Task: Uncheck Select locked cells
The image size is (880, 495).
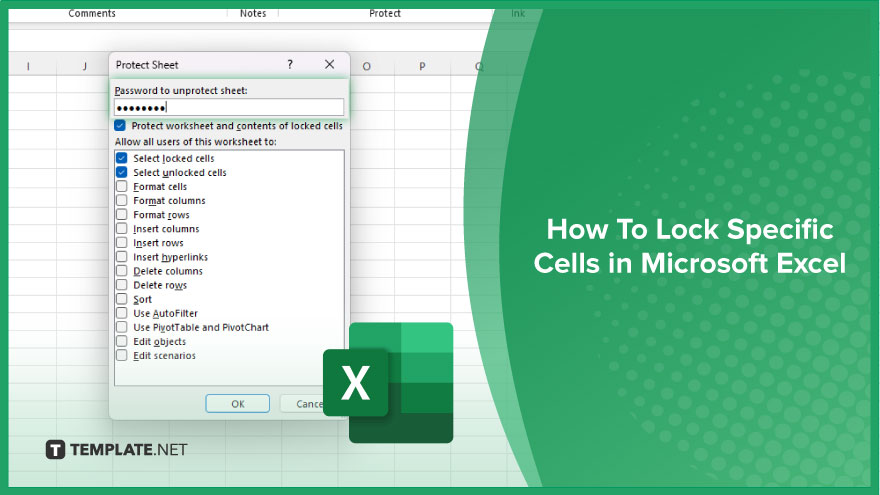Action: click(122, 158)
